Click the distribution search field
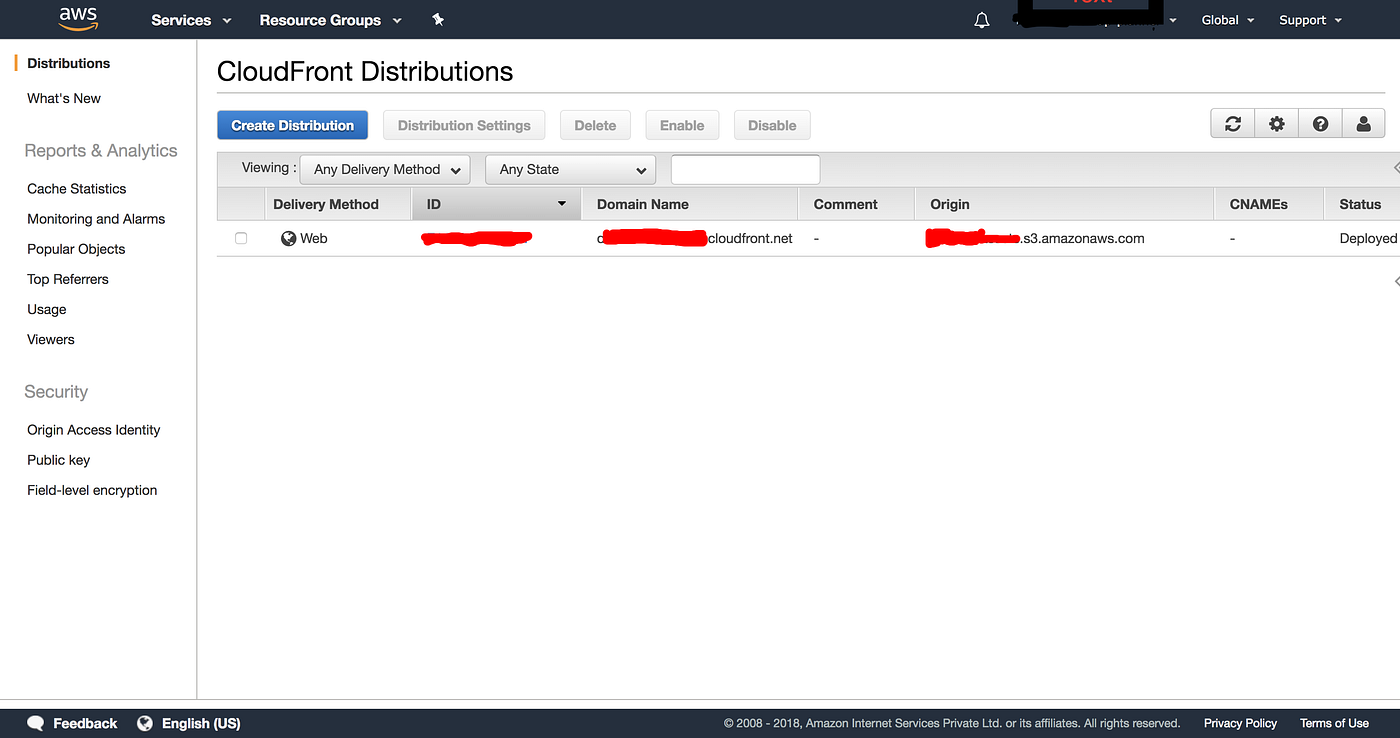Image resolution: width=1400 pixels, height=738 pixels. (x=744, y=169)
